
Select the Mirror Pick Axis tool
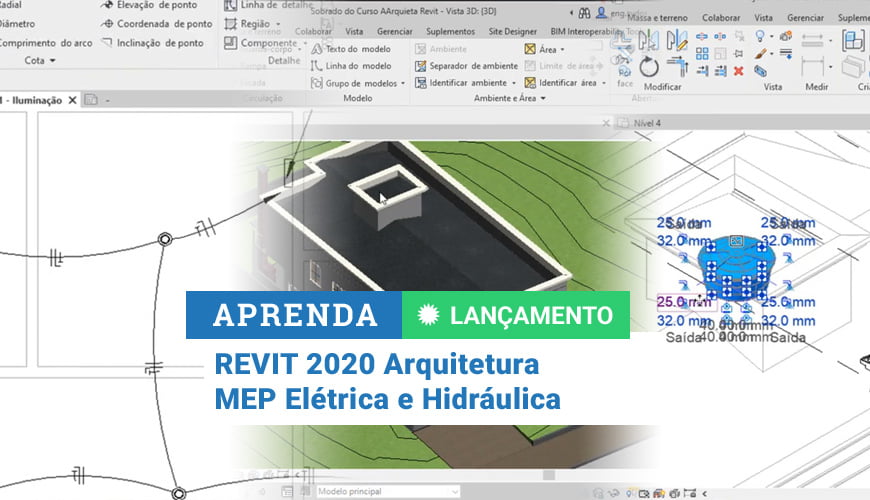coord(648,41)
